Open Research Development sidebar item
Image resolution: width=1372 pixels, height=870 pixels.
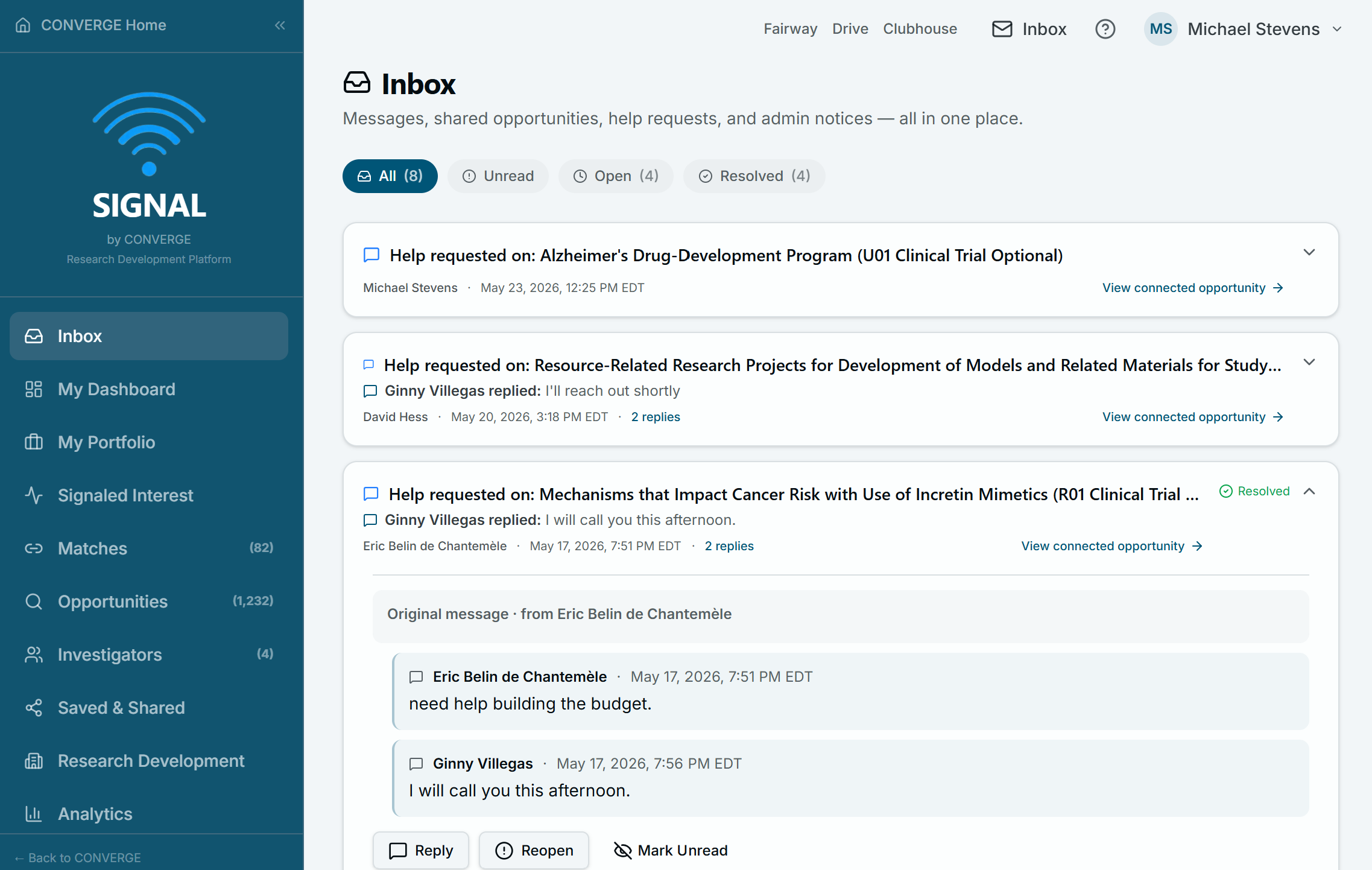(149, 761)
